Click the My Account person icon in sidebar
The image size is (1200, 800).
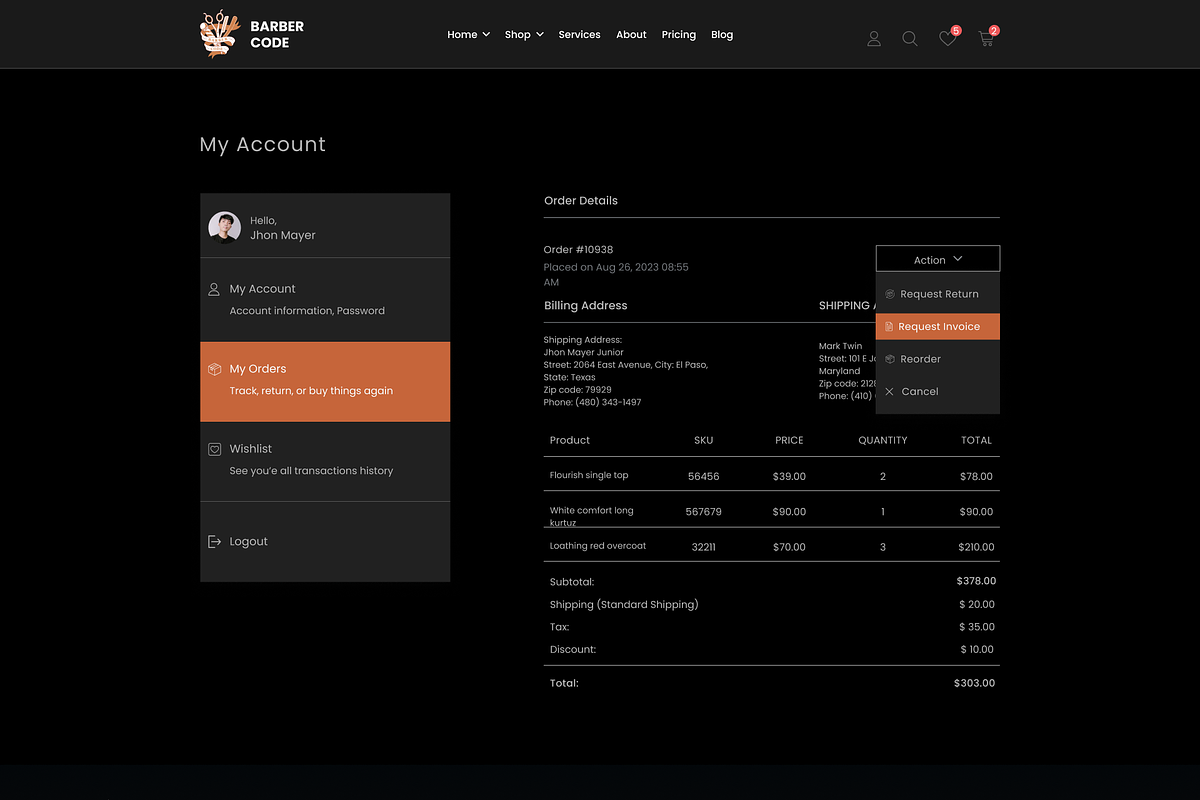click(x=214, y=289)
